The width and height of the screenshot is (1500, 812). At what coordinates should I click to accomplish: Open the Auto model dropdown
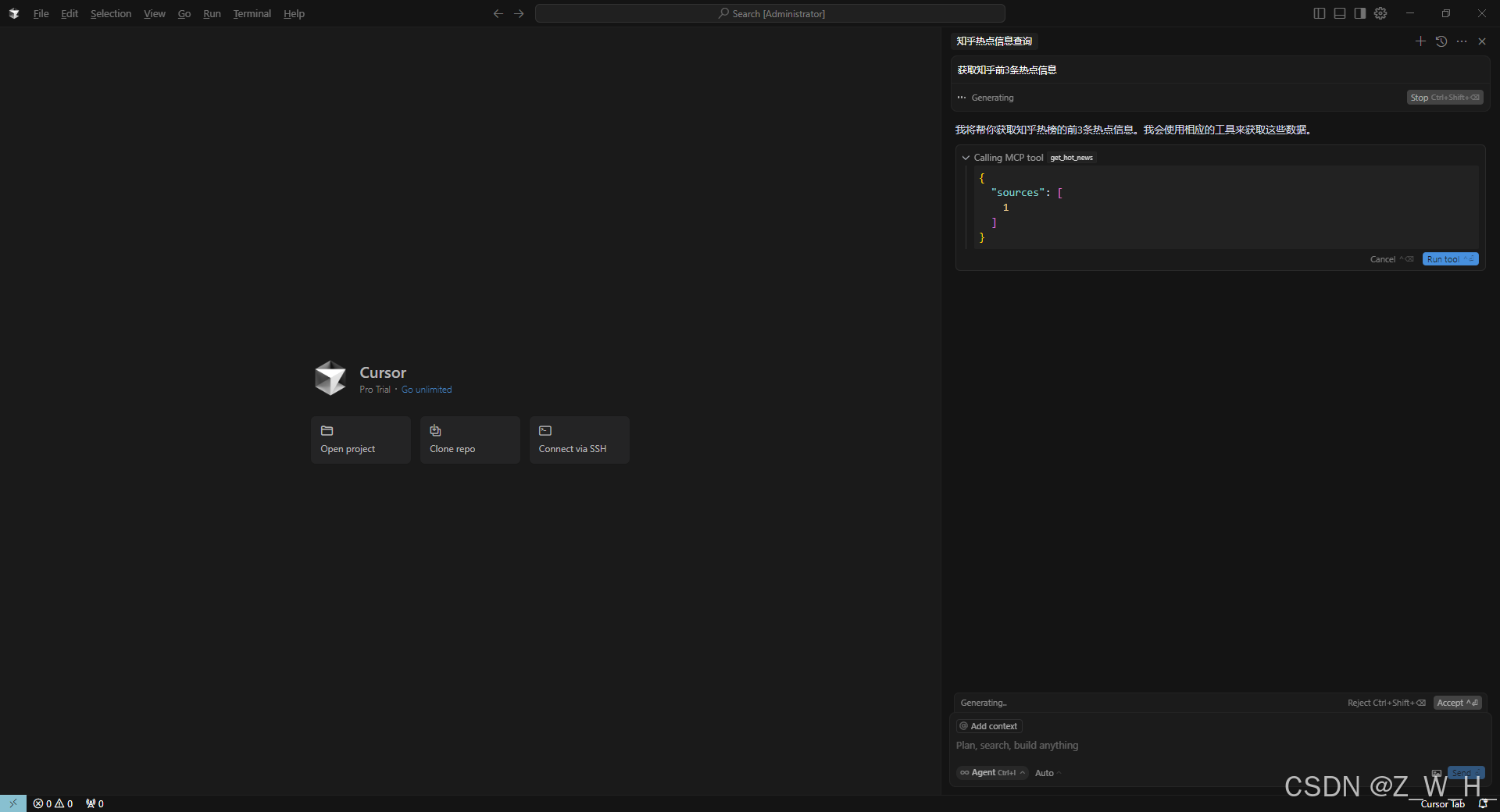click(1047, 773)
